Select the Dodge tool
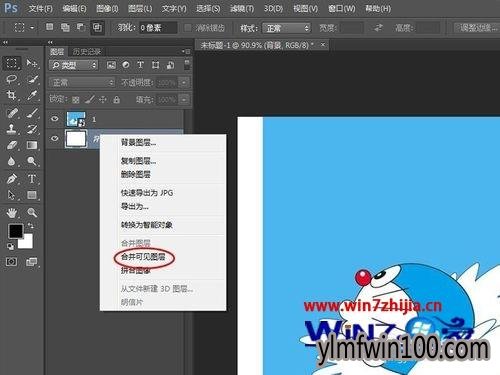The image size is (500, 375). (32, 161)
